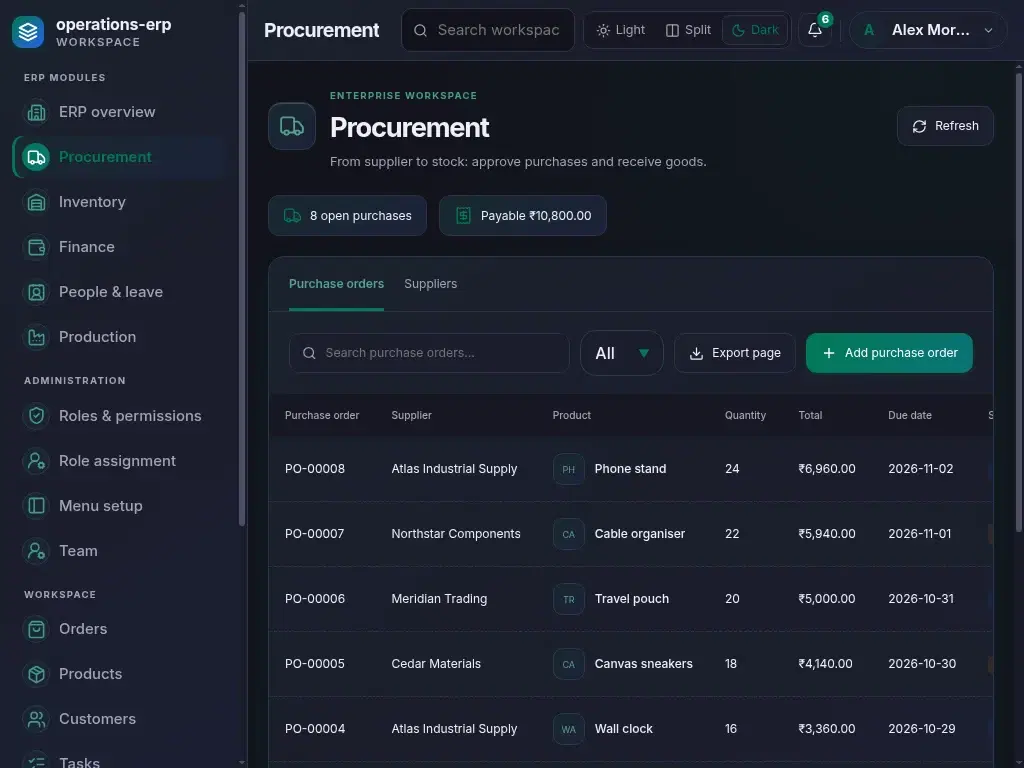Click the user avatar letter A
This screenshot has height=768, width=1024.
869,30
